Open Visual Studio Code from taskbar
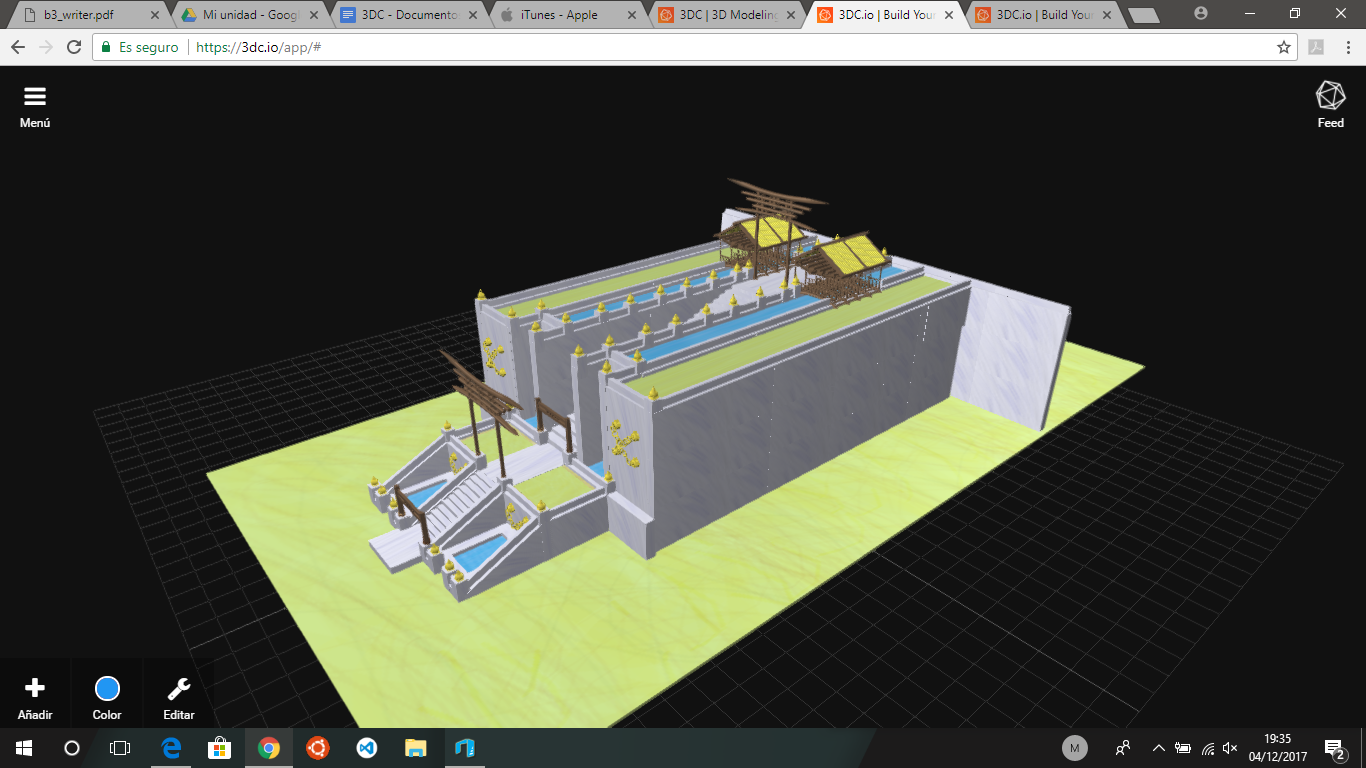The image size is (1366, 768). [366, 748]
